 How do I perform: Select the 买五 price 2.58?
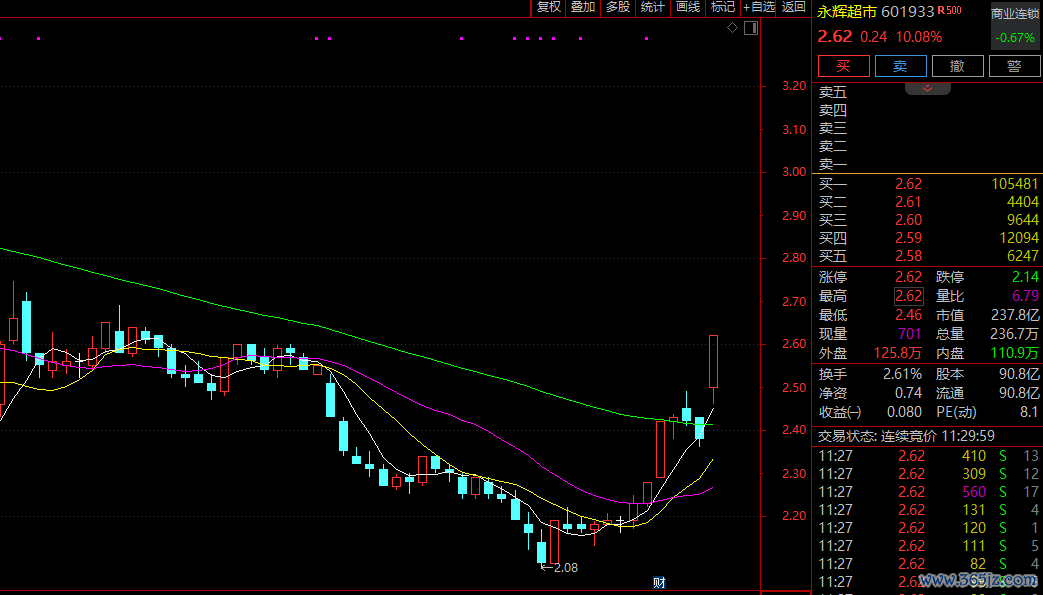tap(909, 256)
